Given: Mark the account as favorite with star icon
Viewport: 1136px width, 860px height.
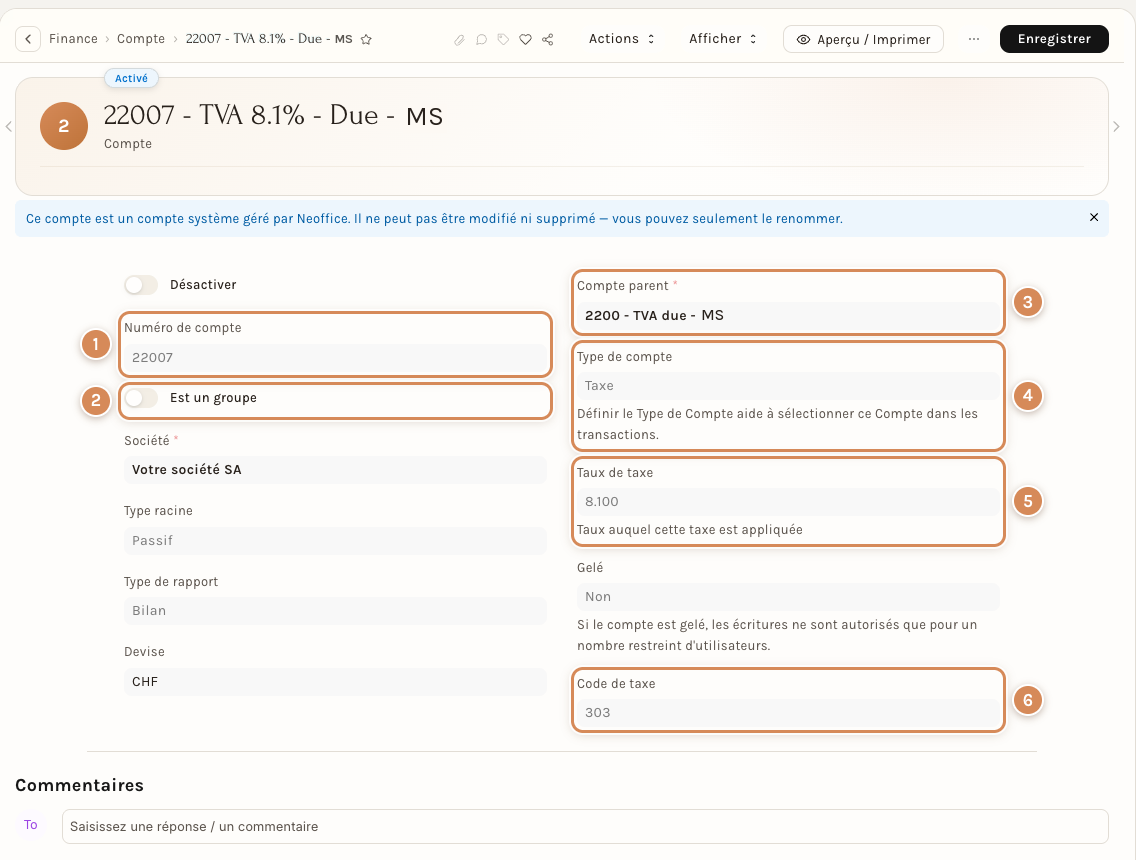Looking at the screenshot, I should tap(367, 40).
